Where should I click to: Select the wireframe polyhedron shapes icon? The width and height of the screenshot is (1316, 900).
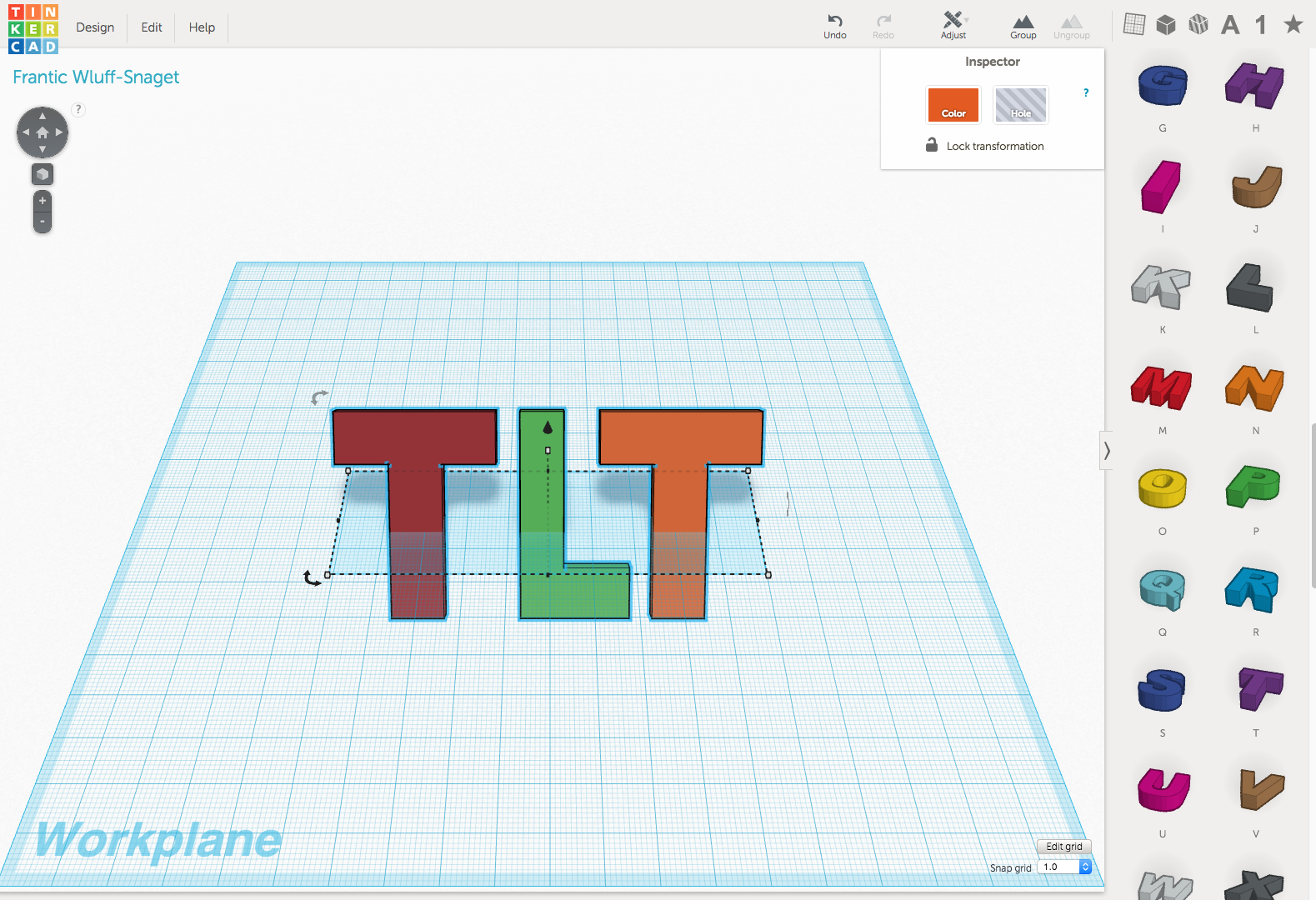pyautogui.click(x=1198, y=25)
